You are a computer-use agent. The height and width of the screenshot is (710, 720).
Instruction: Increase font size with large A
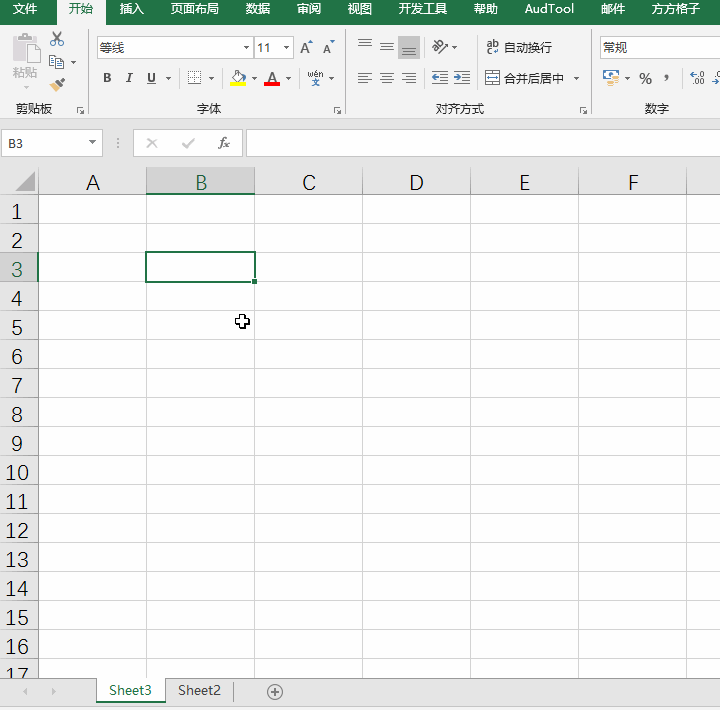(306, 47)
